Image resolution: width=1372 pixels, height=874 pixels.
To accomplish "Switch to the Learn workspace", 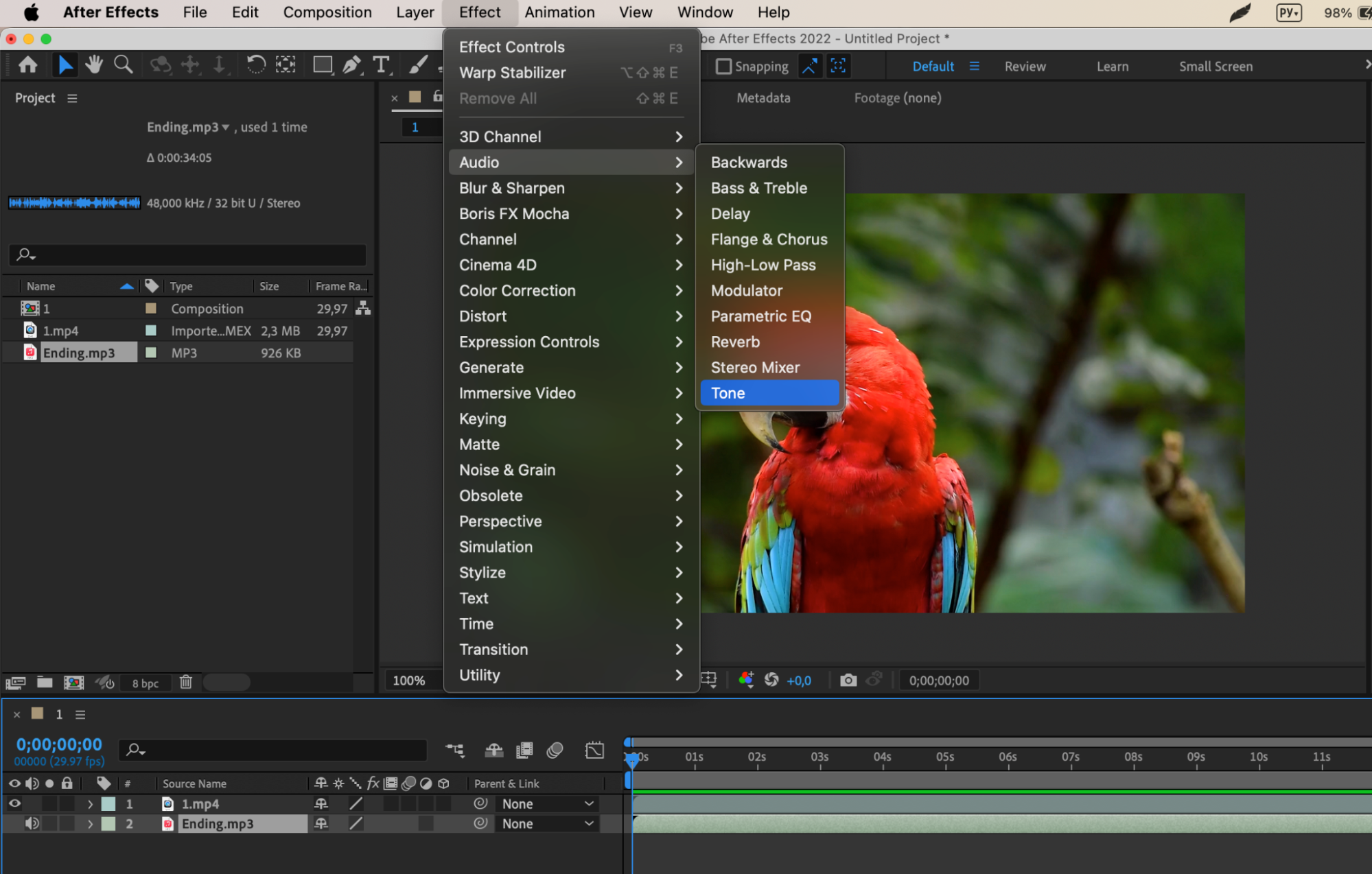I will click(1112, 67).
